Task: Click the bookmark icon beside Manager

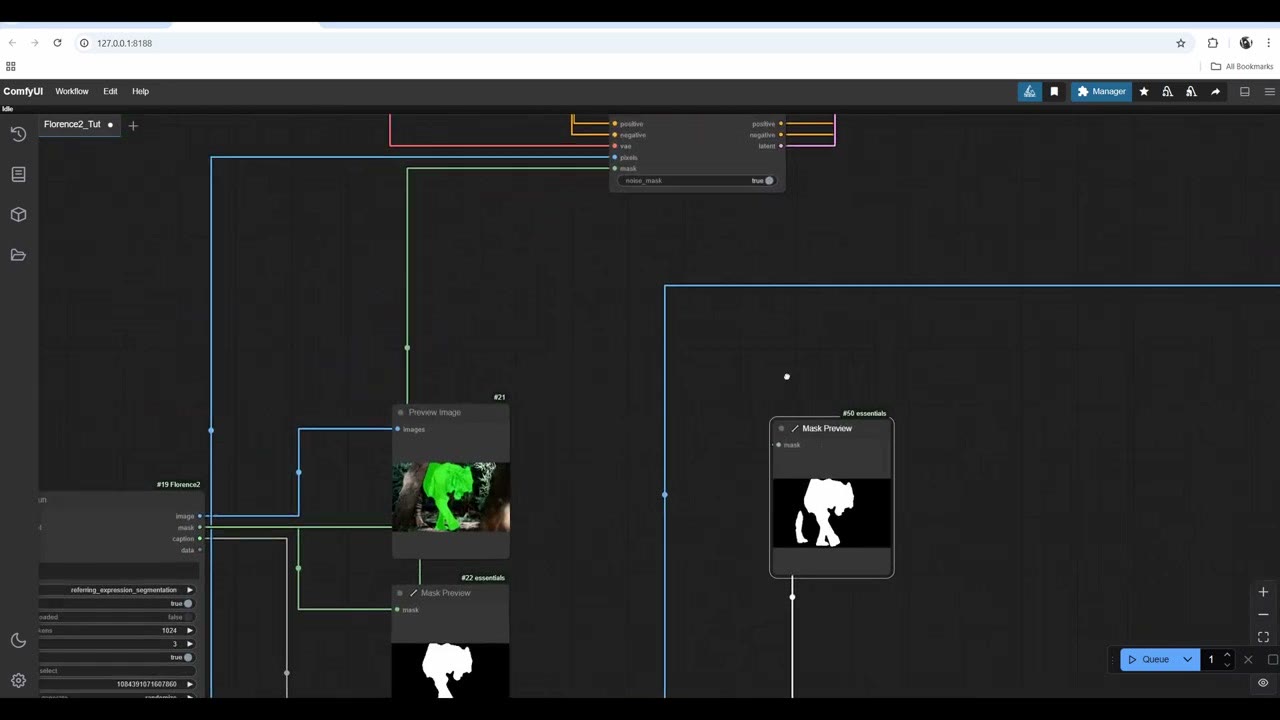Action: (x=1054, y=91)
